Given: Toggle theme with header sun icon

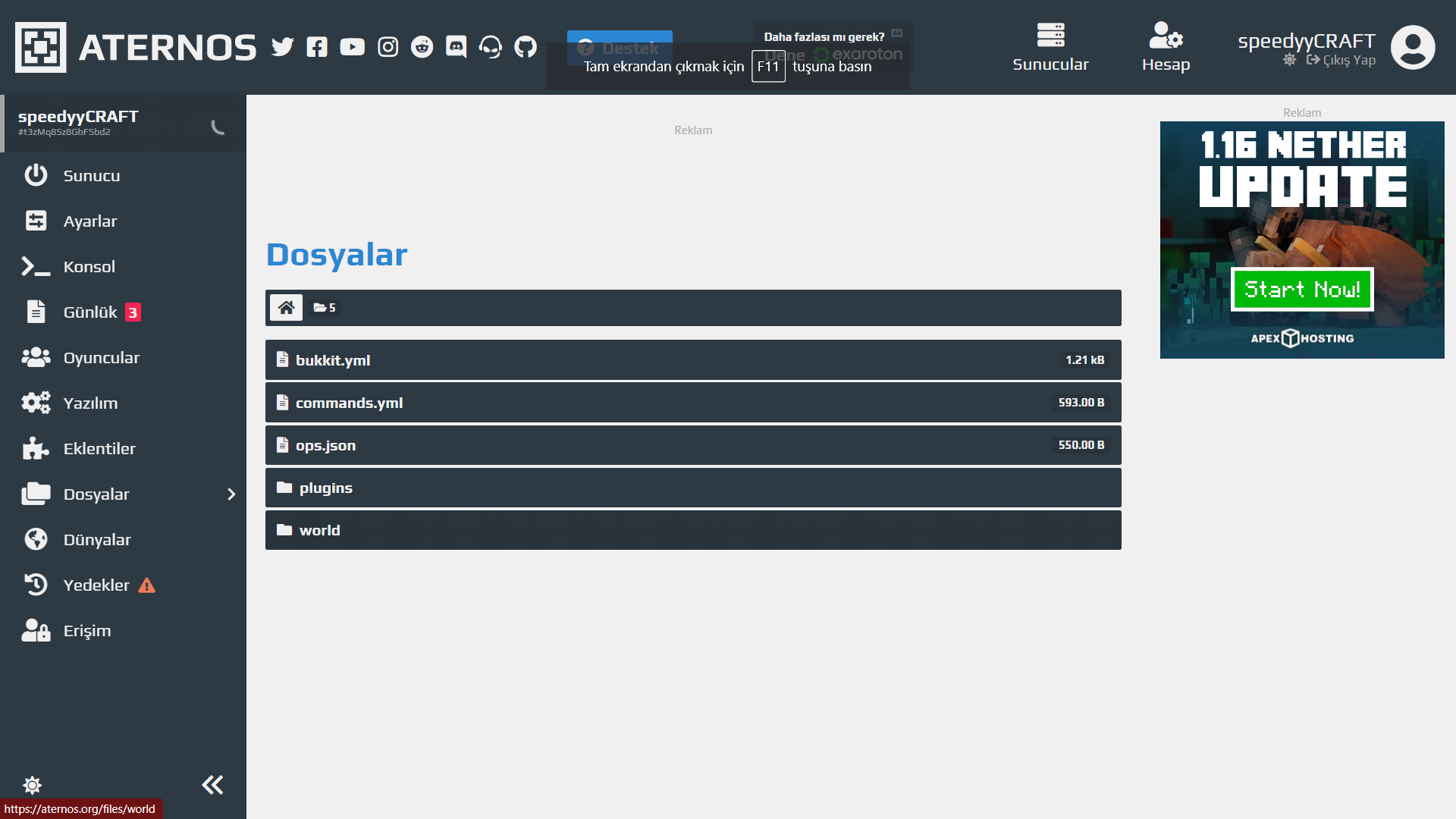Looking at the screenshot, I should [1289, 60].
